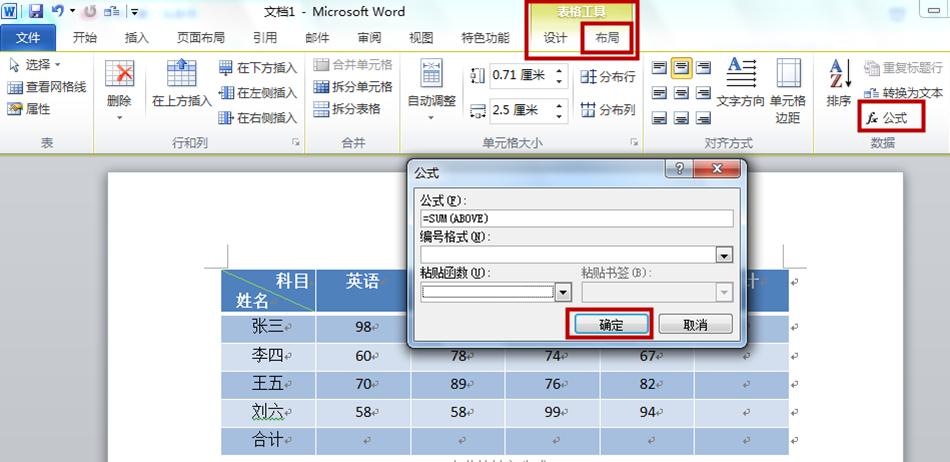Open table 属性 properties
This screenshot has height=462, width=950.
click(x=29, y=110)
